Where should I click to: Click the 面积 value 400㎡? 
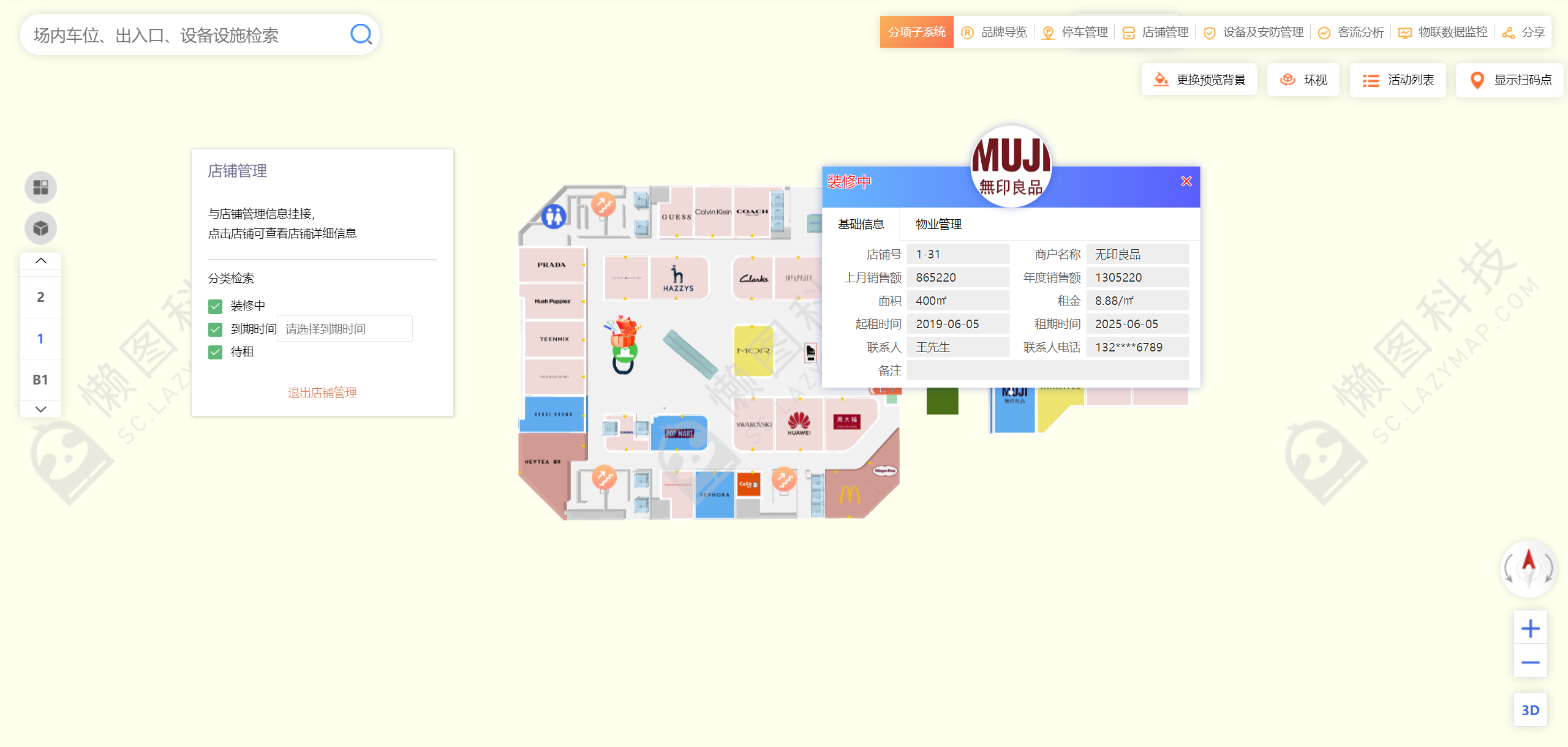[x=958, y=301]
